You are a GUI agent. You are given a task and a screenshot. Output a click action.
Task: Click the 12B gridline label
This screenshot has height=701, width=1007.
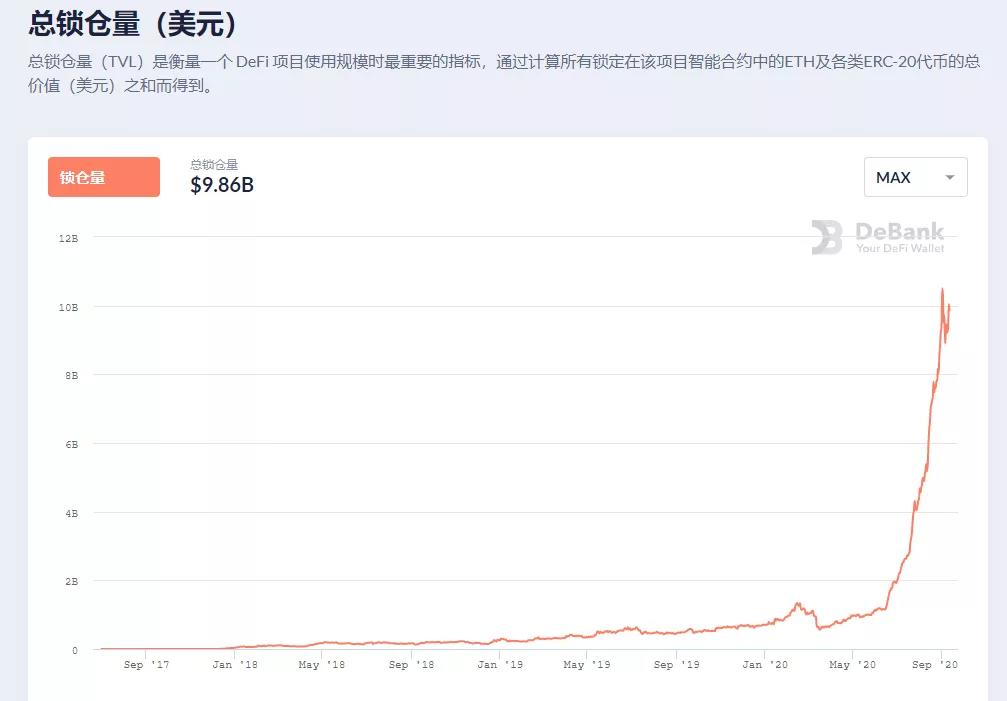click(x=69, y=238)
